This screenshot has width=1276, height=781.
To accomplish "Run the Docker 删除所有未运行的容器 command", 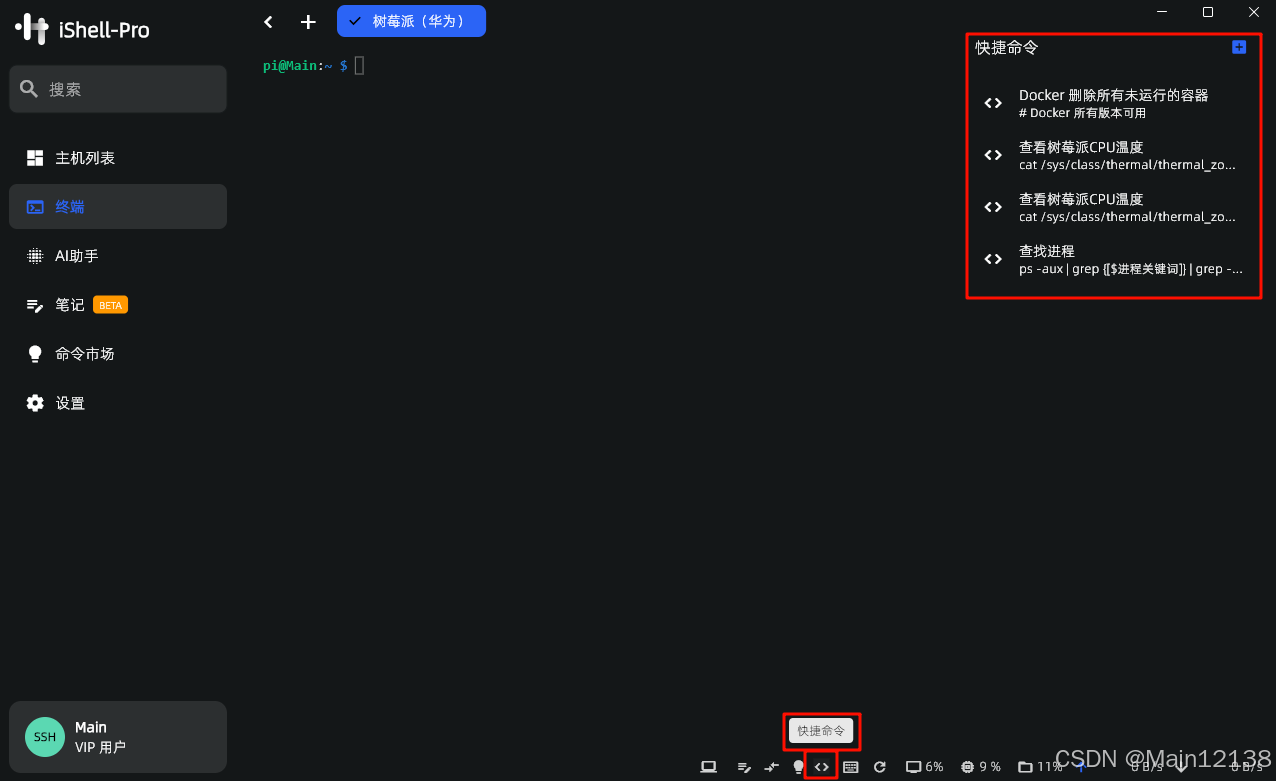I will [1113, 103].
